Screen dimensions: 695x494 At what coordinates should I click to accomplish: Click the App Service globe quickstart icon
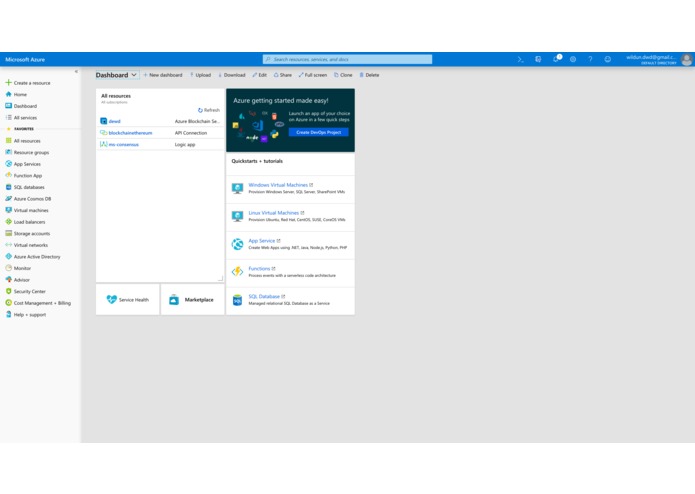coord(238,244)
